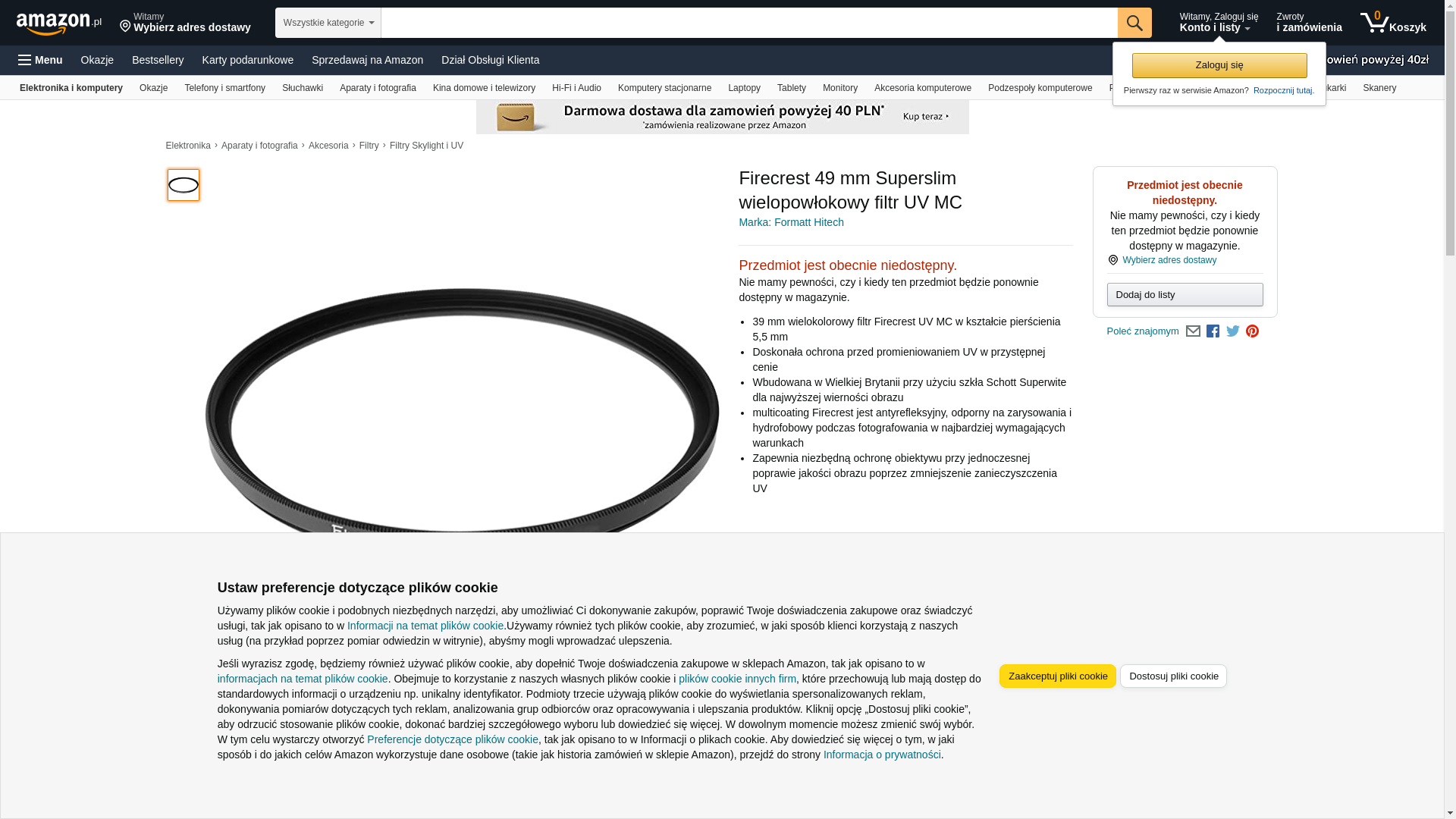Open the shopping cart Koszyk icon
Image resolution: width=1456 pixels, height=819 pixels.
[1393, 23]
